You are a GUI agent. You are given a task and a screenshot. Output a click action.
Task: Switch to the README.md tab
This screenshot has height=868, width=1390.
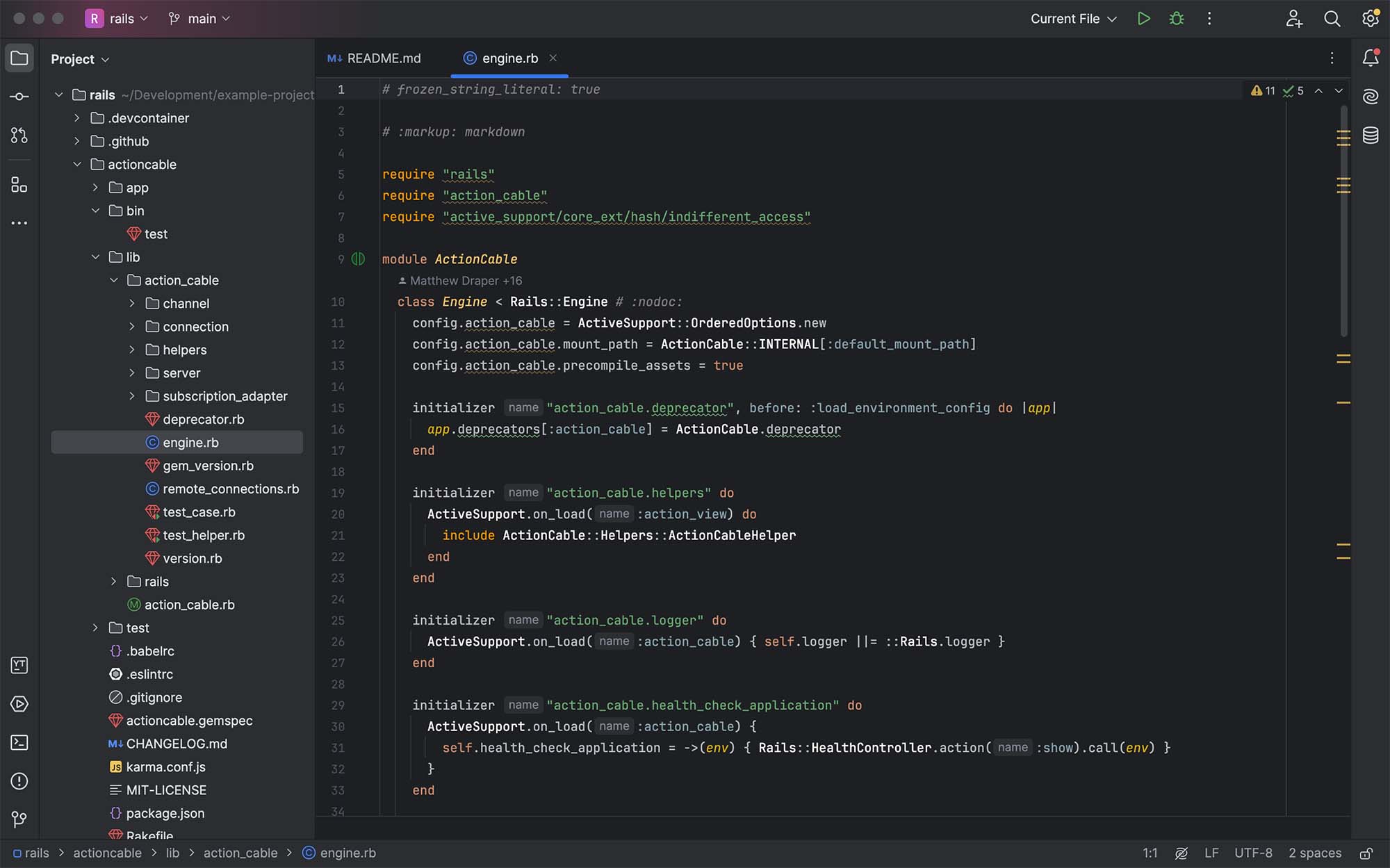(x=383, y=58)
